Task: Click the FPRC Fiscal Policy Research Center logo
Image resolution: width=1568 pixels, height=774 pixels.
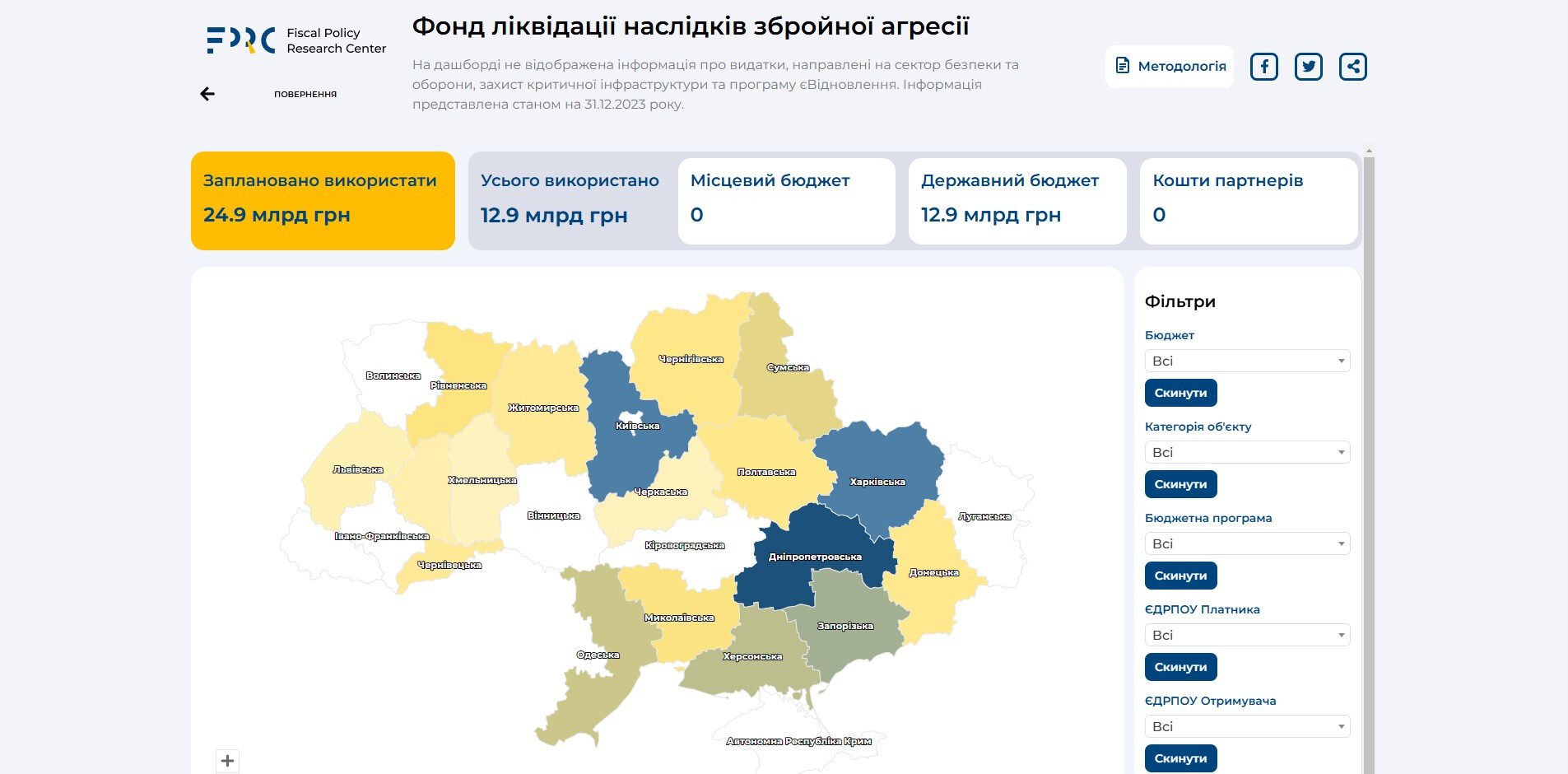Action: (295, 40)
